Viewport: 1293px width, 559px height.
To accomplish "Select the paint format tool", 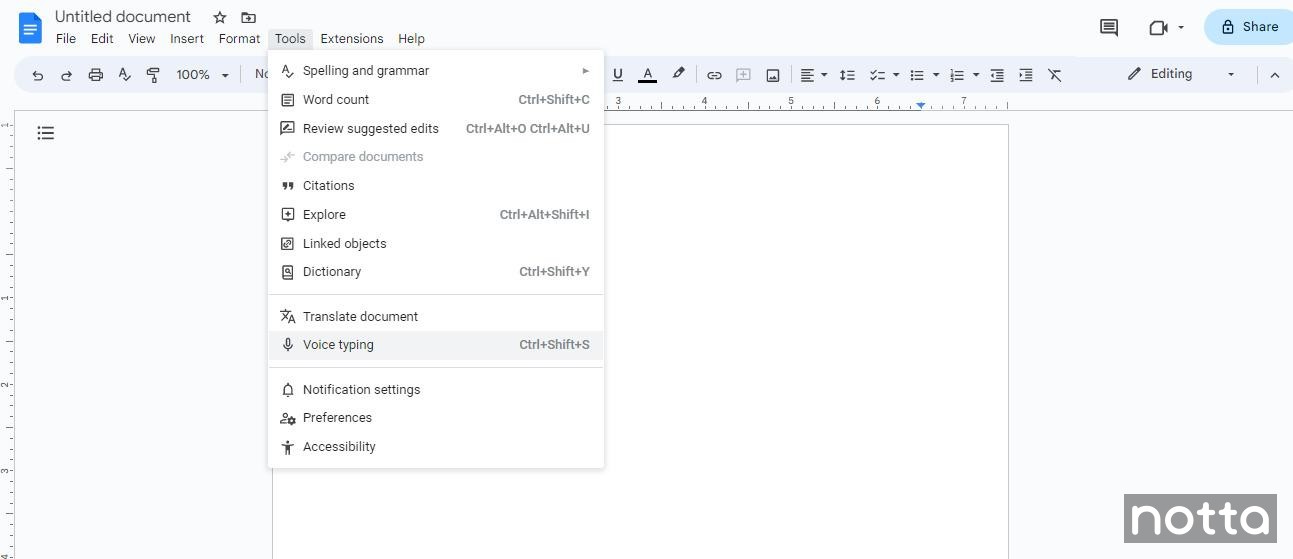I will [x=153, y=75].
